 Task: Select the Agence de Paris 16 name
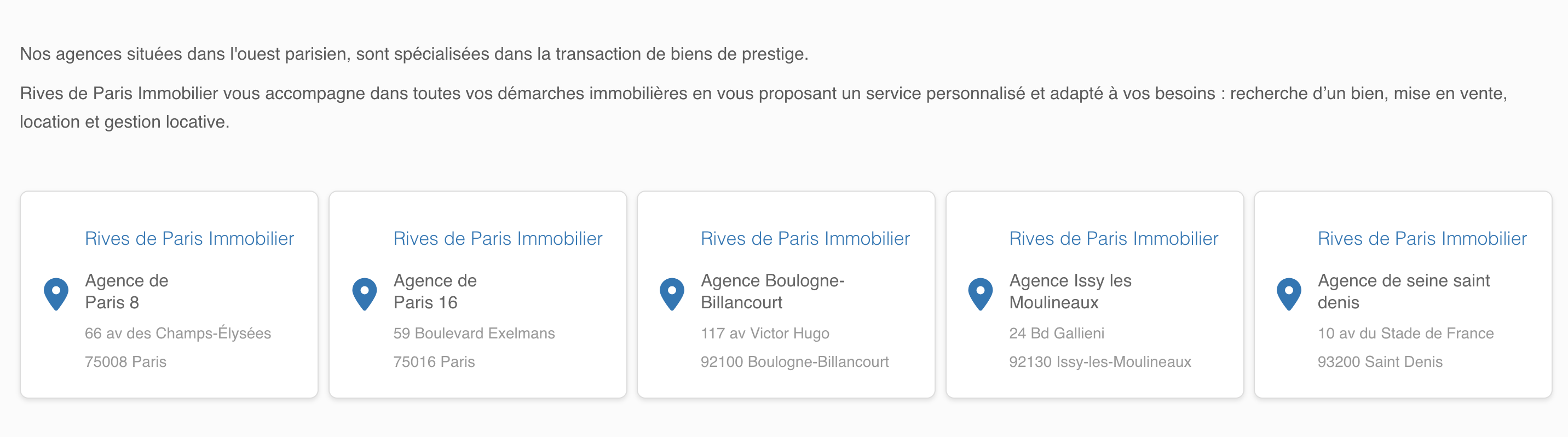435,291
